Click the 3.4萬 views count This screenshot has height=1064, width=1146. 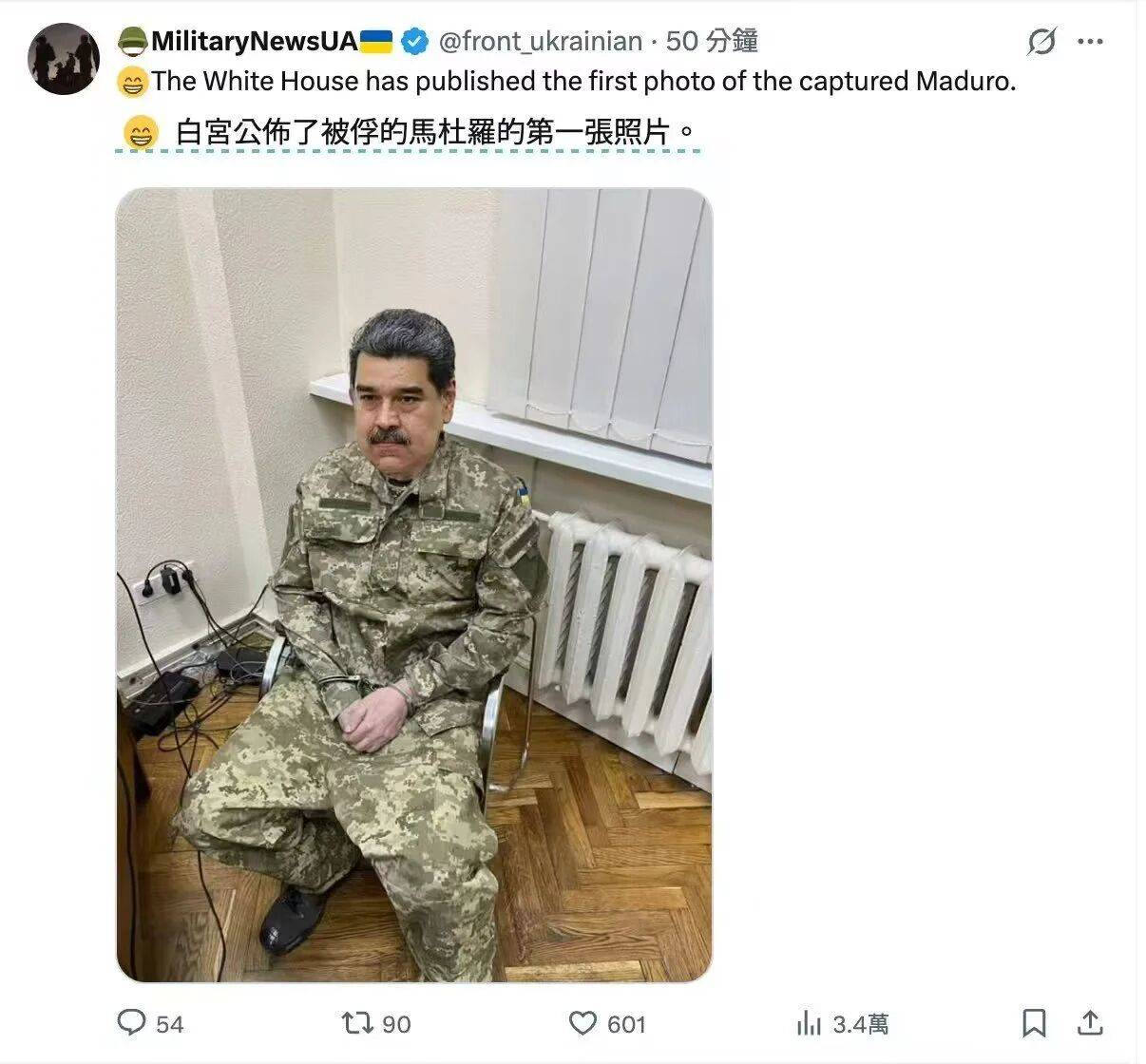[x=861, y=1024]
